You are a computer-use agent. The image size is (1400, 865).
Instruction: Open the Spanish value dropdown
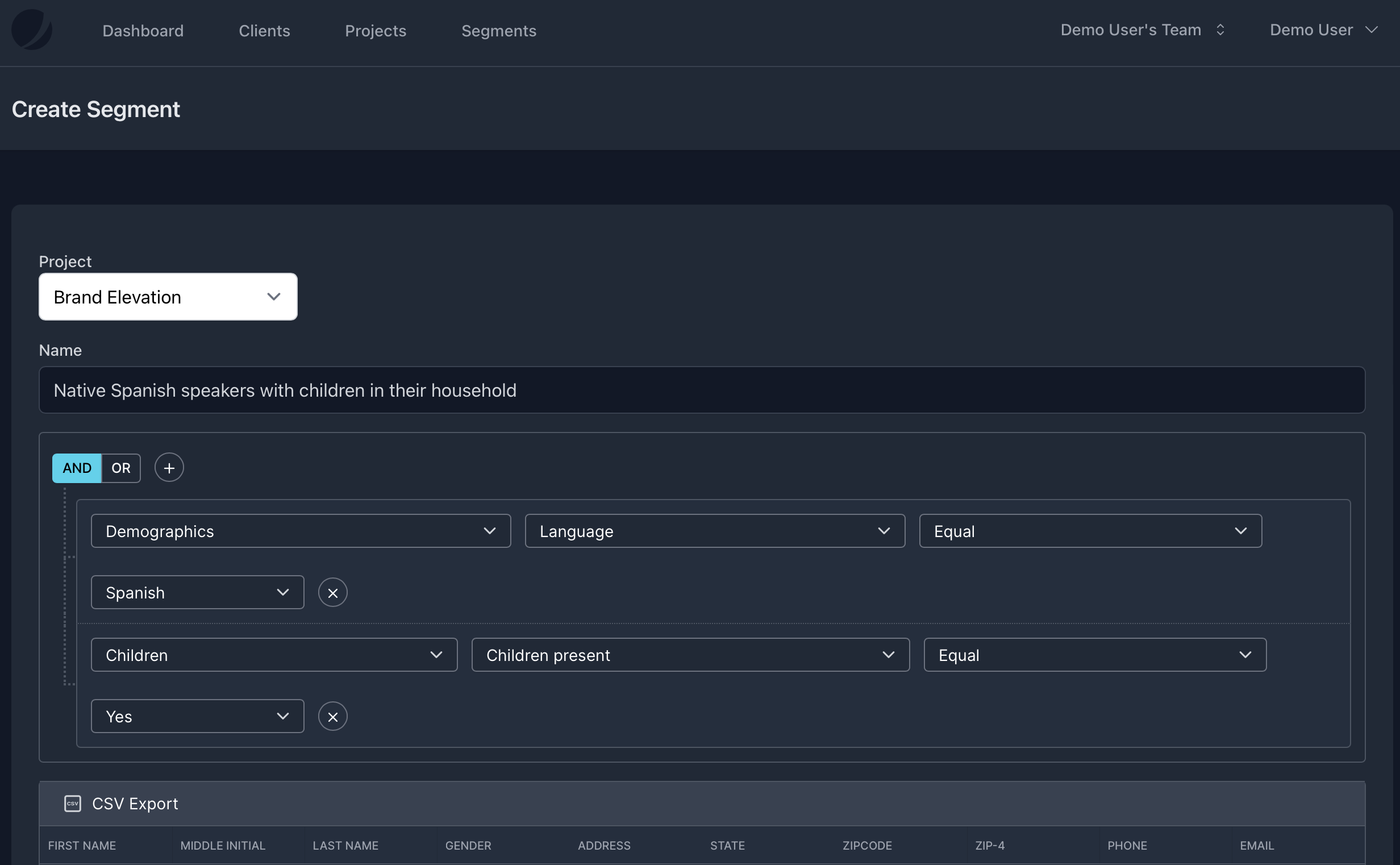197,592
